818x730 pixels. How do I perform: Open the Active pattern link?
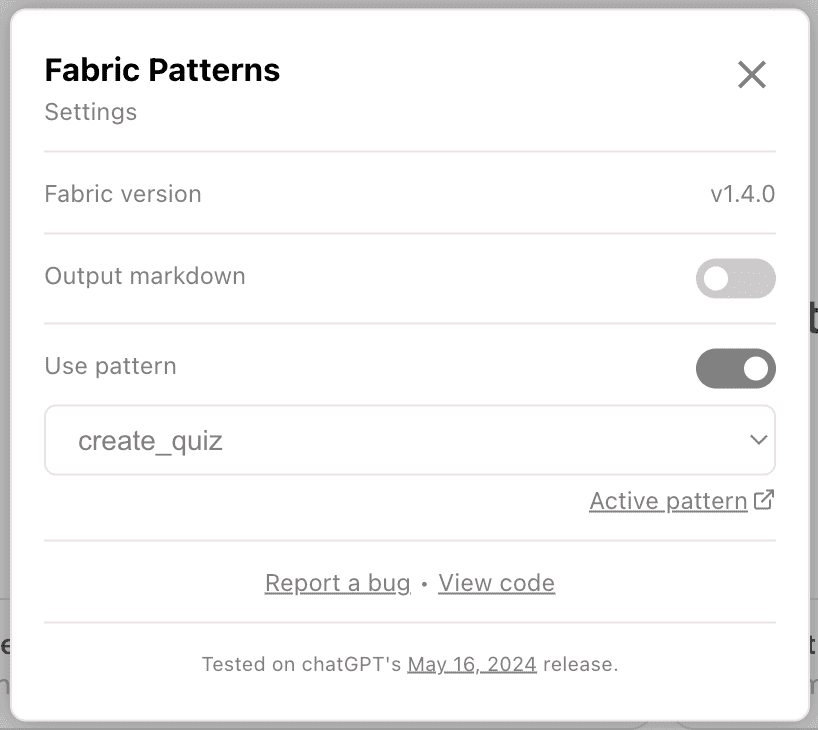[x=668, y=501]
